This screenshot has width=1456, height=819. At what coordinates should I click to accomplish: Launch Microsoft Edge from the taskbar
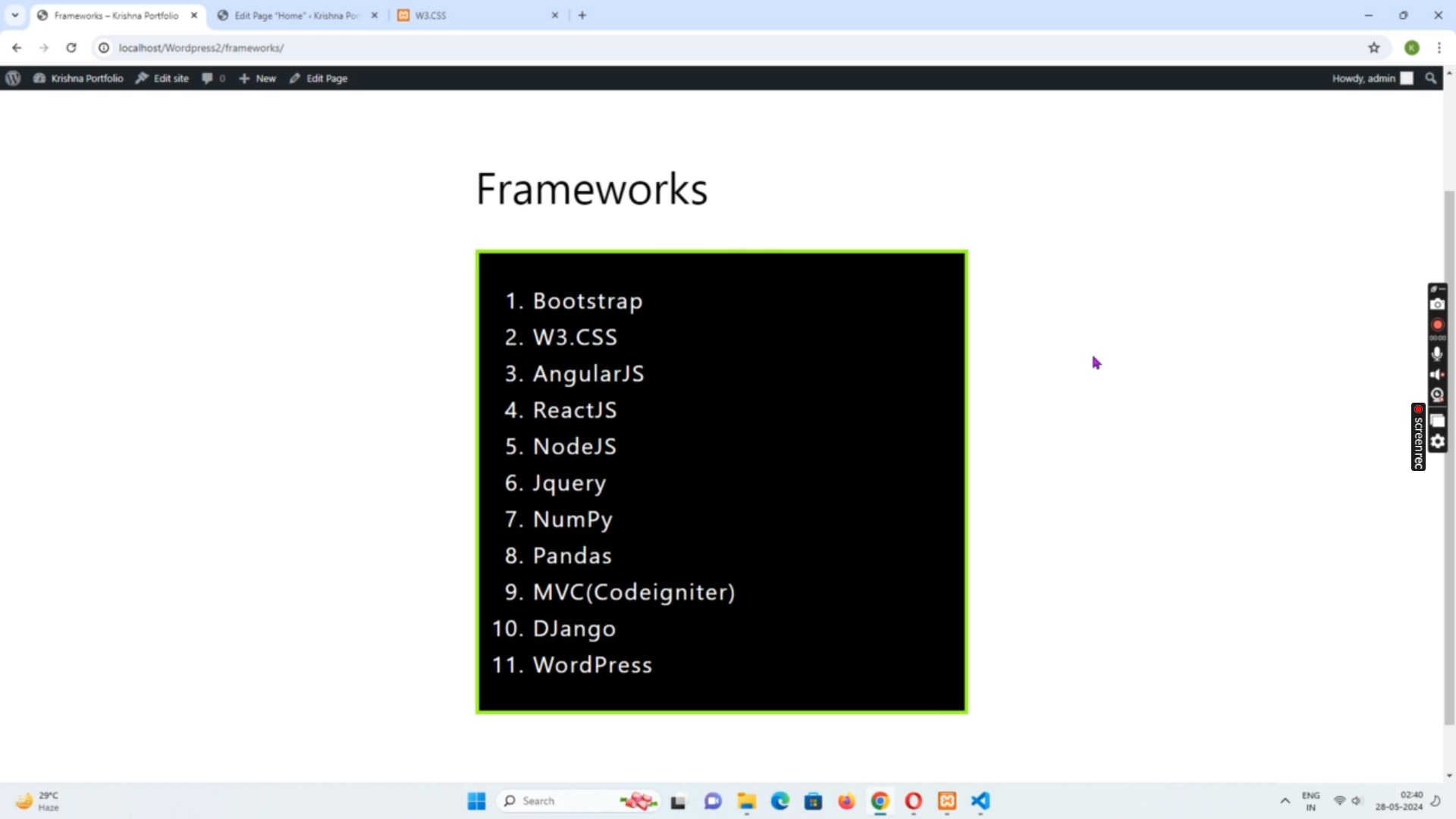pos(780,801)
